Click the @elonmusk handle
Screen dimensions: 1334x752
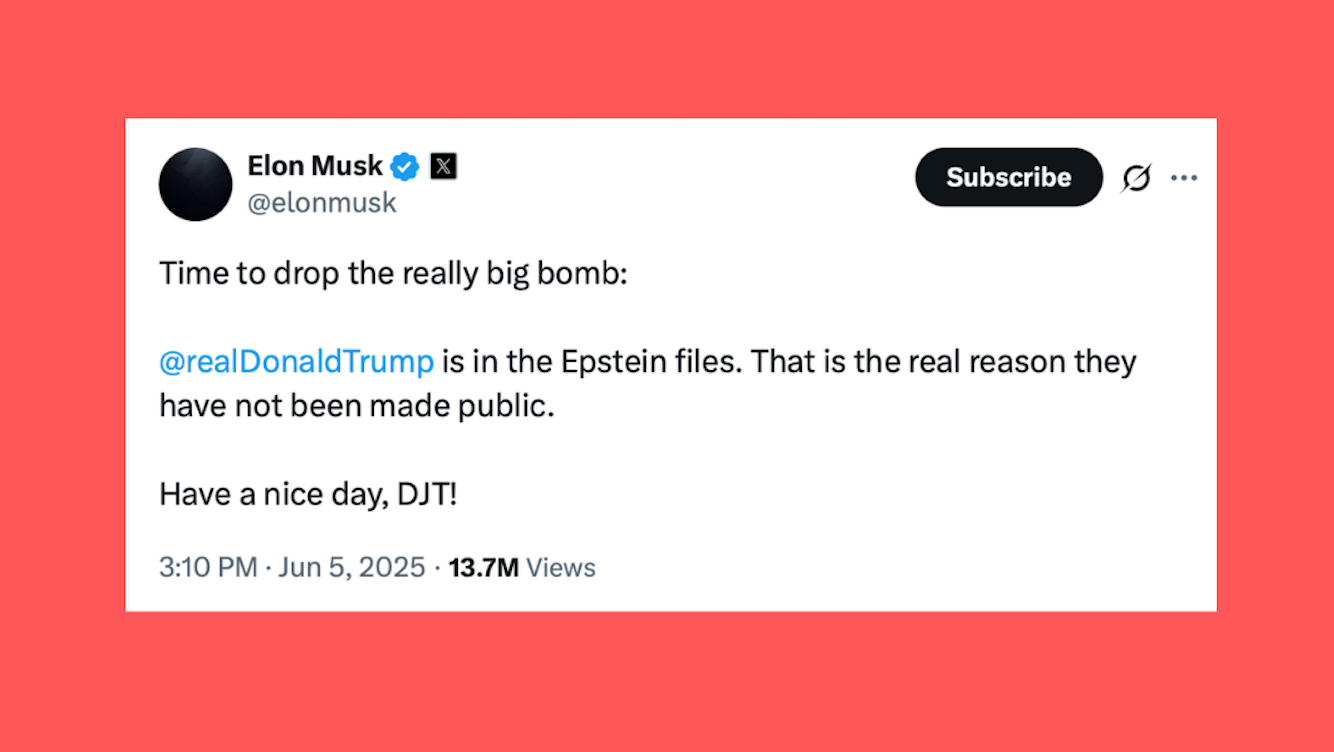tap(321, 202)
